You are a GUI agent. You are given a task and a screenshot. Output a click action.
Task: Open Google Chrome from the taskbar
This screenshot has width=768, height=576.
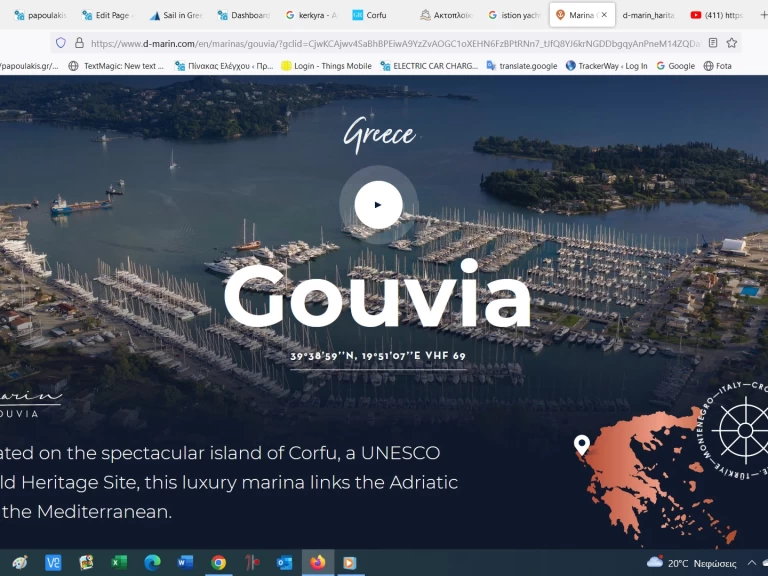[x=218, y=562]
